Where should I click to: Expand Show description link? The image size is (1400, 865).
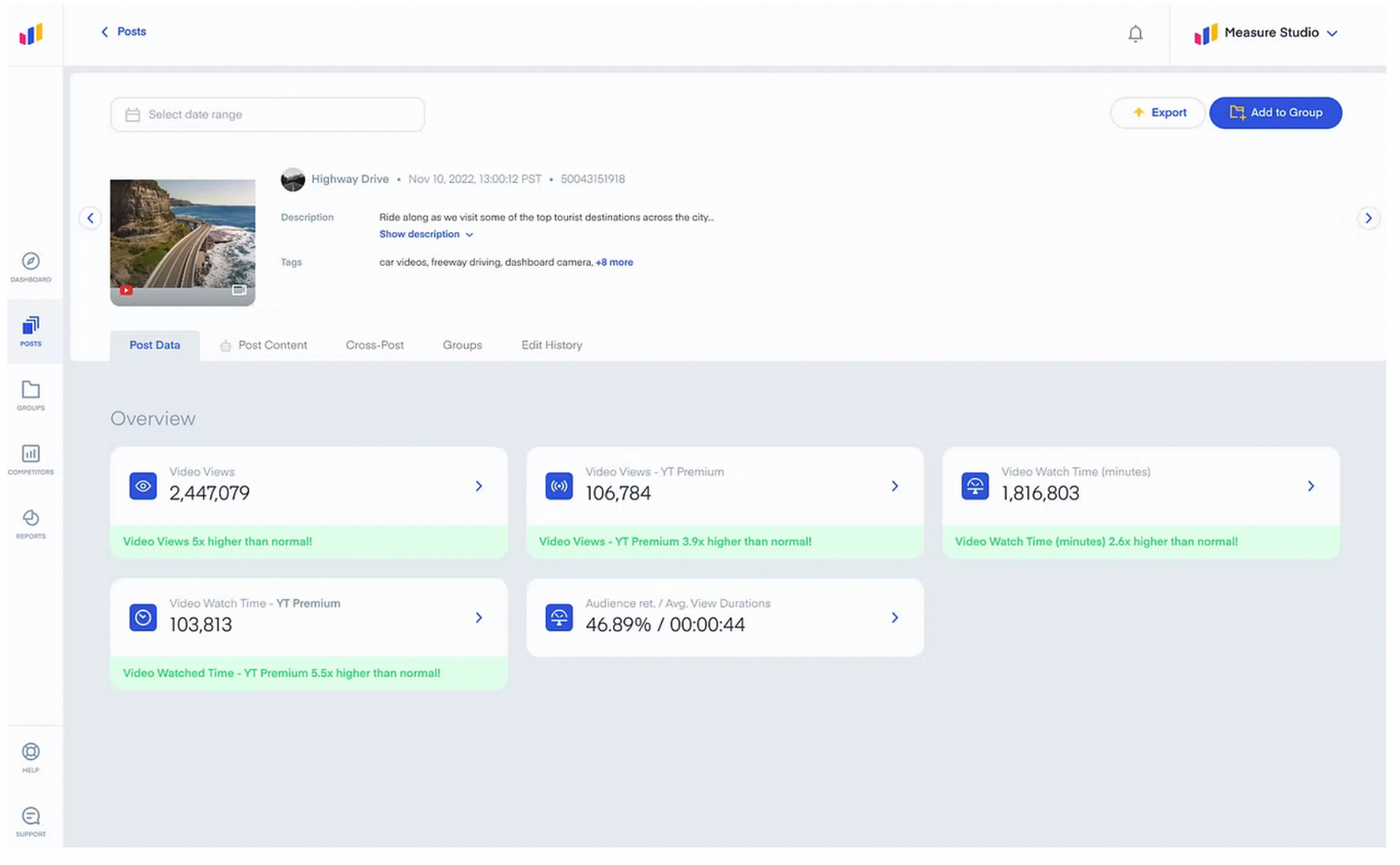pyautogui.click(x=426, y=234)
